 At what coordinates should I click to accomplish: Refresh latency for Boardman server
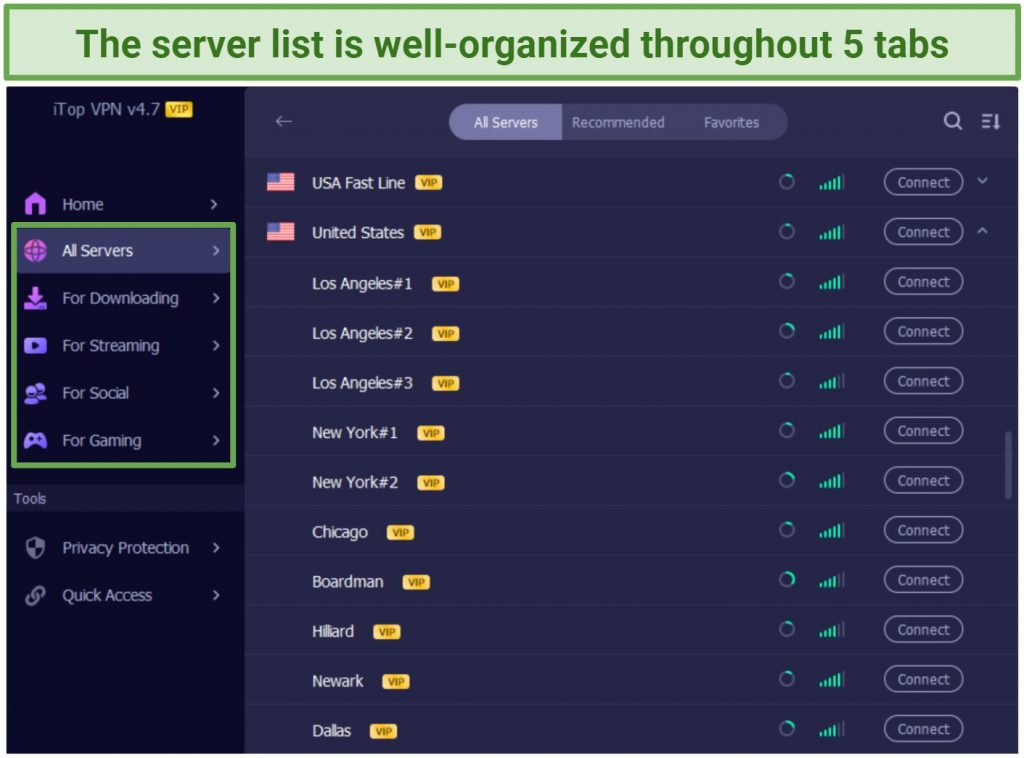point(787,580)
